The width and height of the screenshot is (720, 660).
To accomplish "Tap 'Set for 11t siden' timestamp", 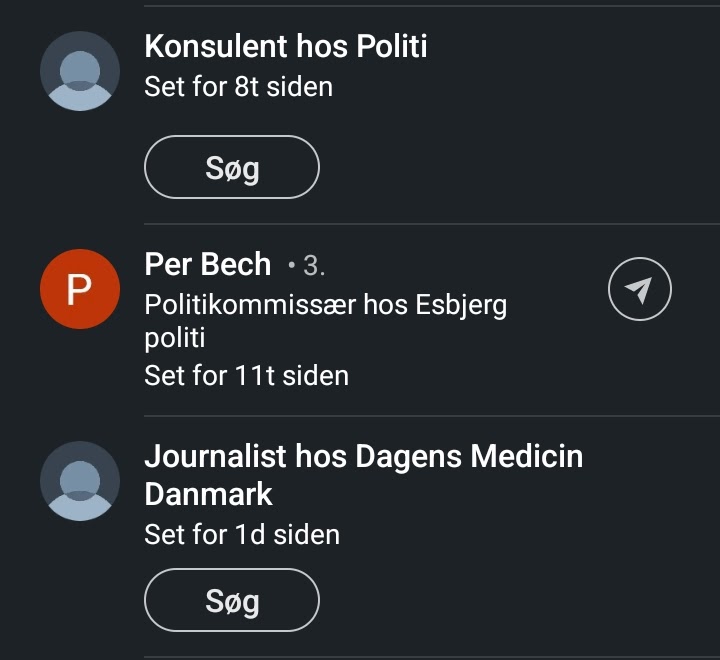I will coord(247,375).
